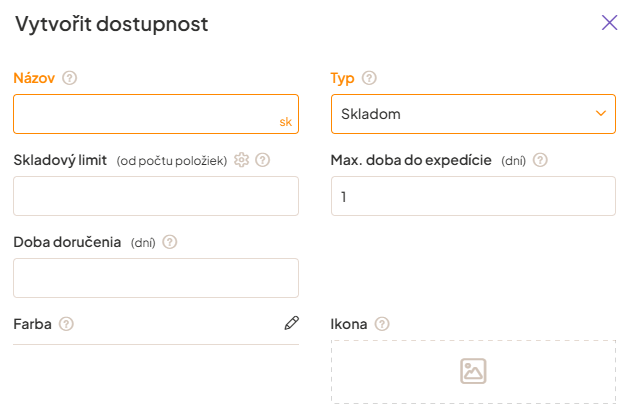This screenshot has width=631, height=420.
Task: Expand Typ list via the orange chevron
Action: (x=601, y=114)
